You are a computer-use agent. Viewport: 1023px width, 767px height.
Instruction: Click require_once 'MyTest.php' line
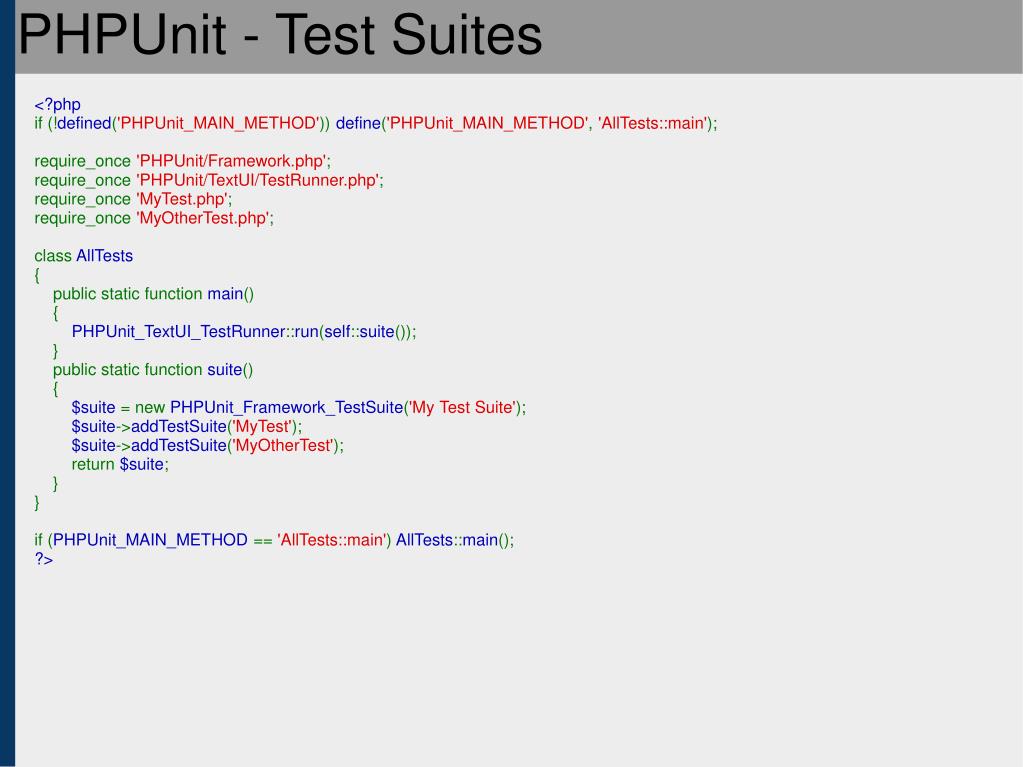click(133, 199)
